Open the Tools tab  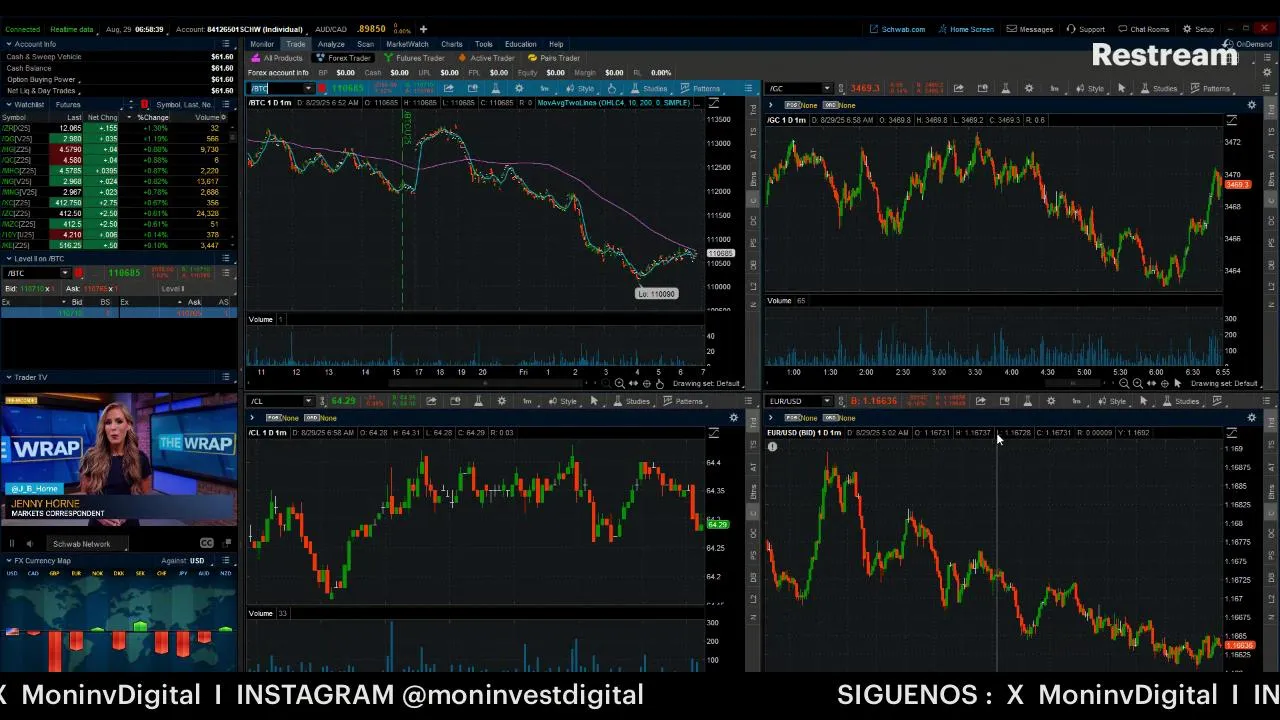click(x=484, y=44)
